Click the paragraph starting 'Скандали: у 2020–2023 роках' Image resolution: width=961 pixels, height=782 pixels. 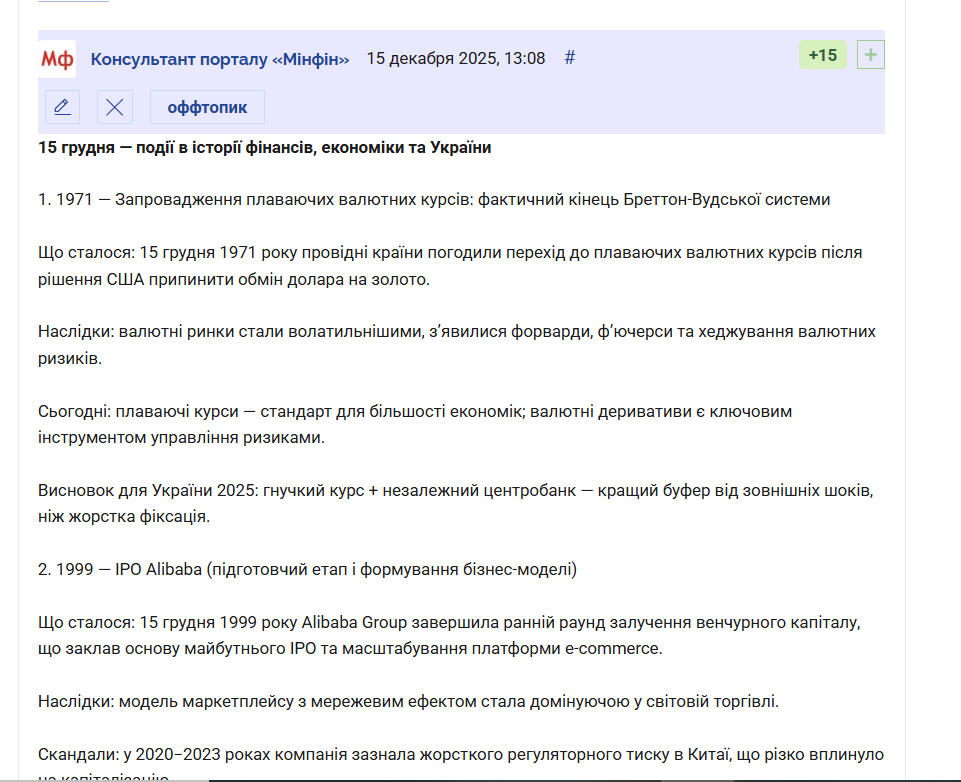pyautogui.click(x=461, y=764)
